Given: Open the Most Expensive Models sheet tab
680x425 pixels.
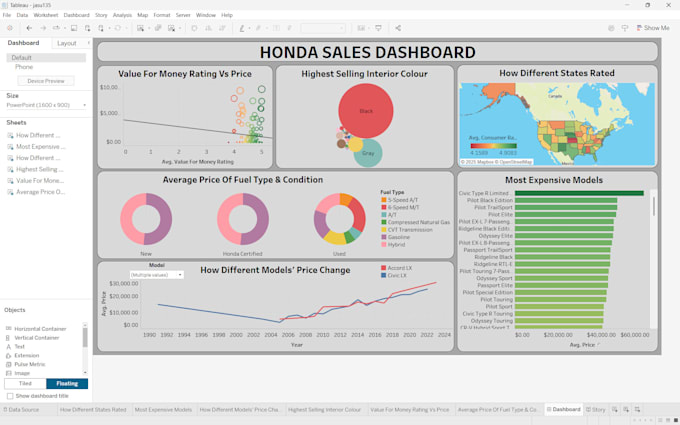Looking at the screenshot, I should point(163,409).
